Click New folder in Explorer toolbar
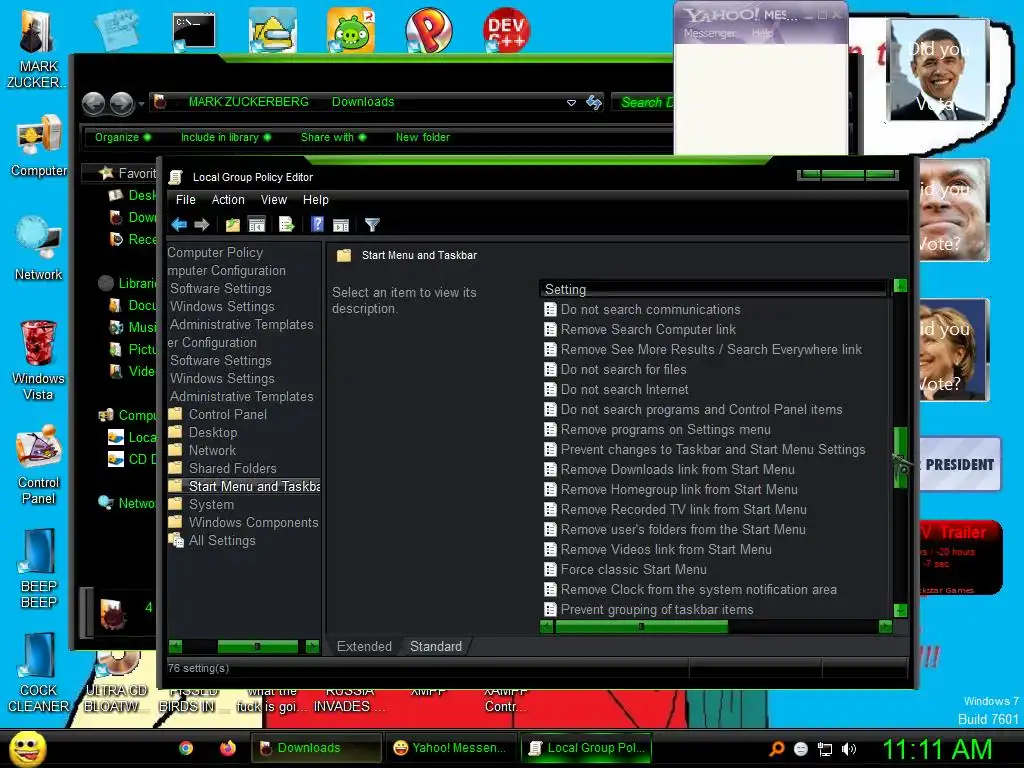This screenshot has height=768, width=1024. coord(423,137)
